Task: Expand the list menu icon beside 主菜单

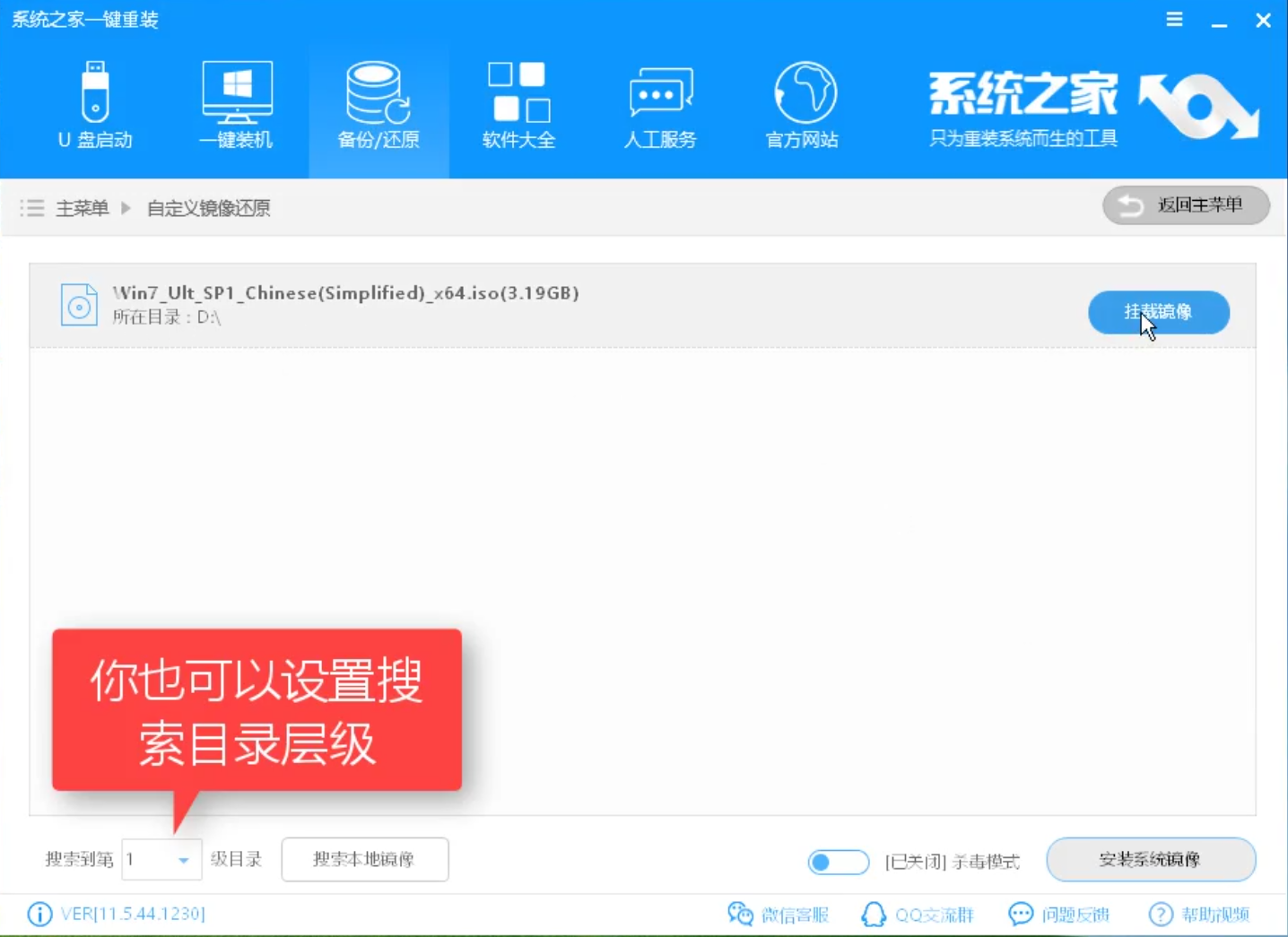Action: pyautogui.click(x=31, y=208)
